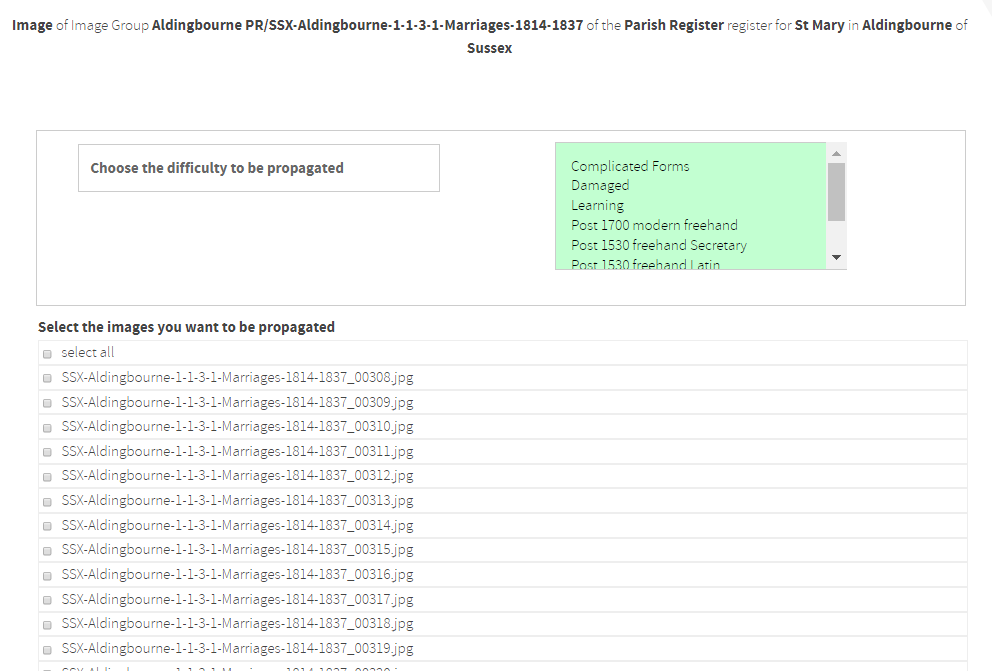Check the box for image _00314.jpg

(47, 526)
